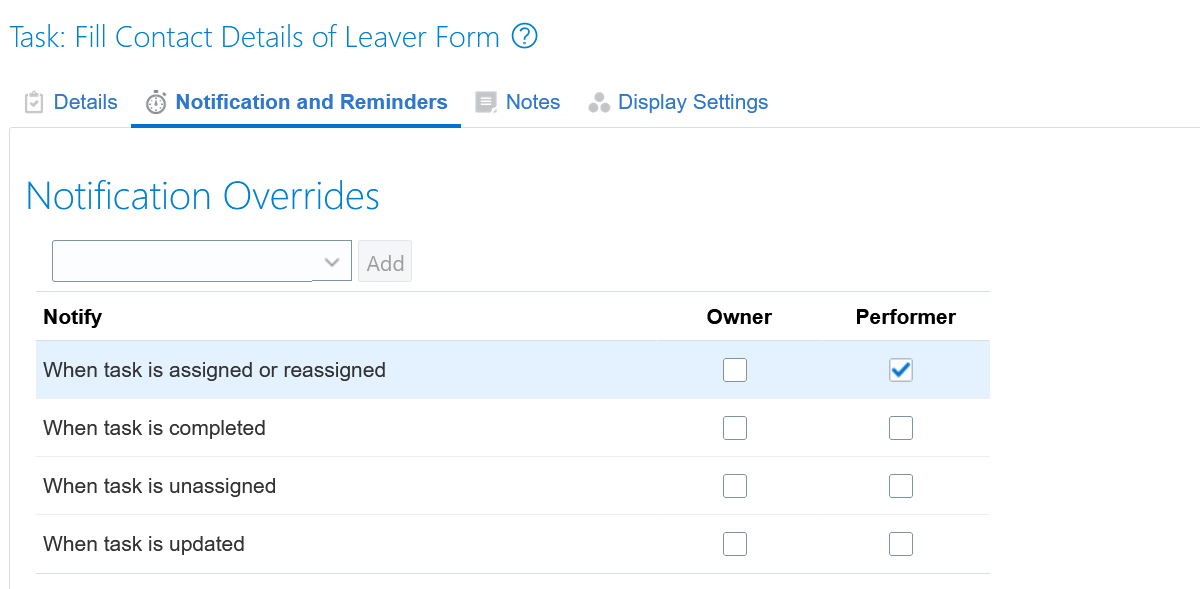
Task: Enable Performer notification when task is updated
Action: tap(901, 544)
